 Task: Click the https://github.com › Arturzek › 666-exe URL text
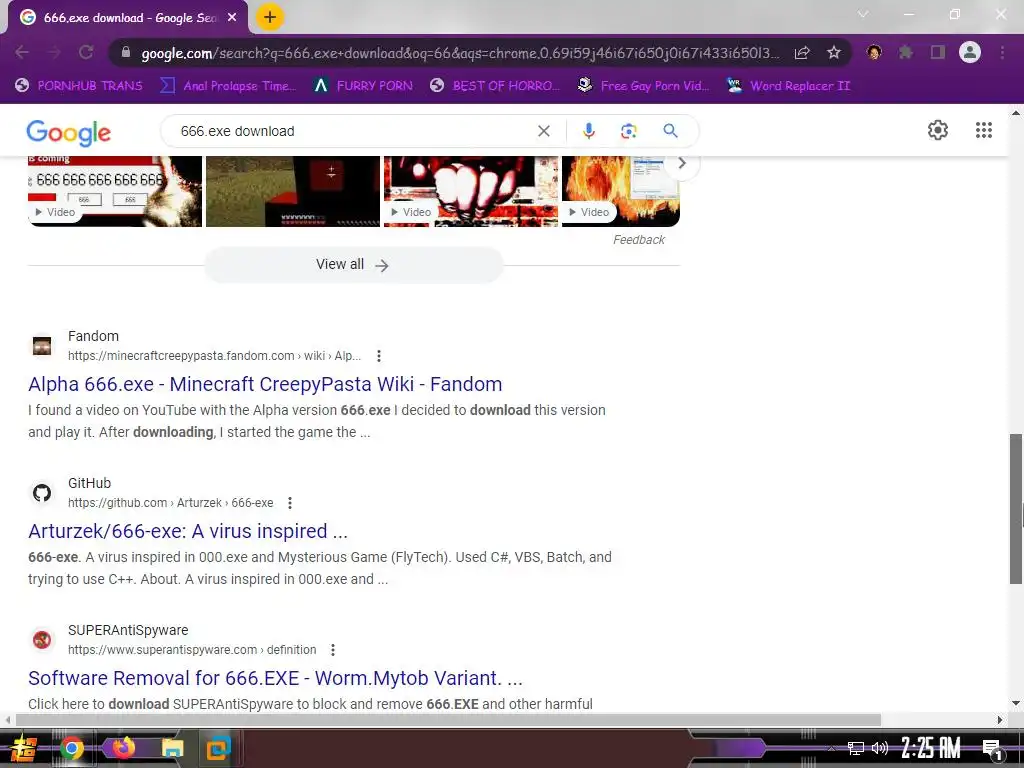coord(170,503)
